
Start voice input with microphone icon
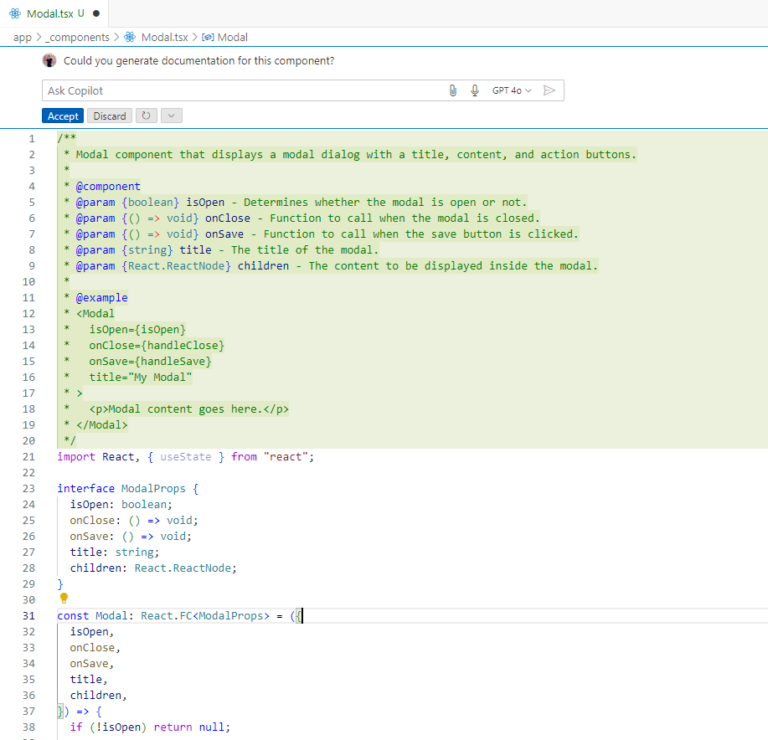tap(474, 91)
